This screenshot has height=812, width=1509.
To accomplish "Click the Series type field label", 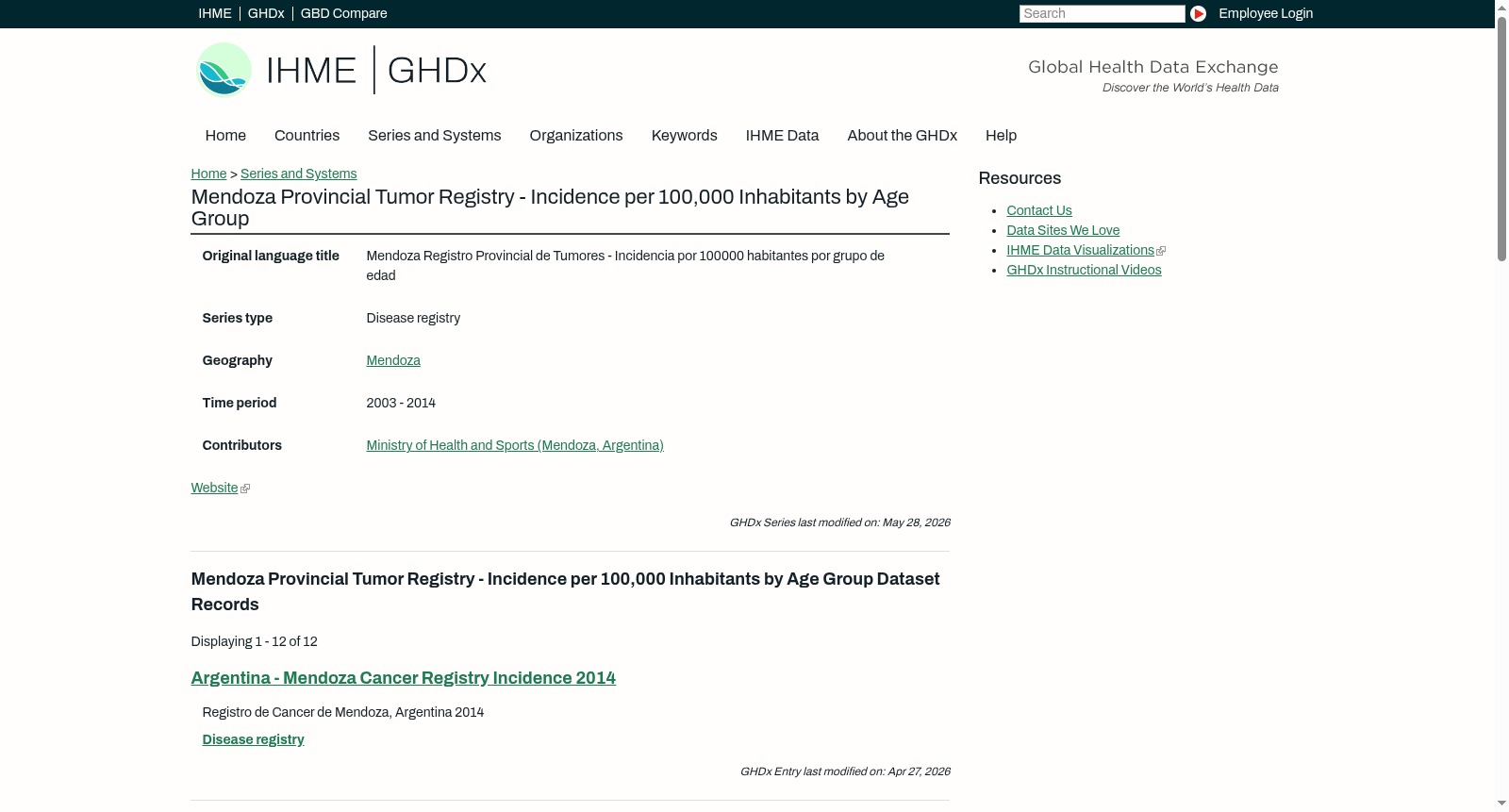I will coord(237,318).
